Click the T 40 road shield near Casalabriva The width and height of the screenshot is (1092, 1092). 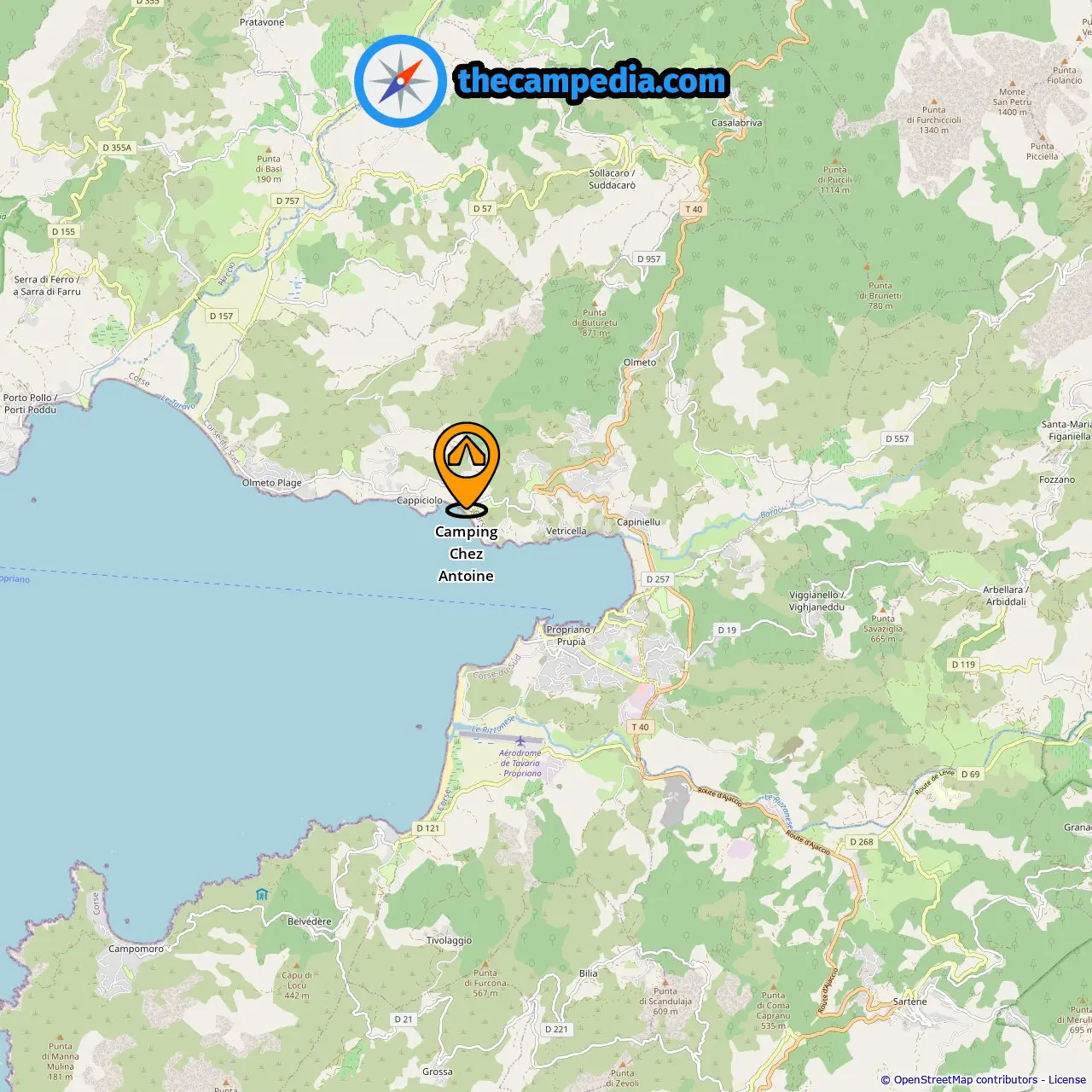pos(694,209)
